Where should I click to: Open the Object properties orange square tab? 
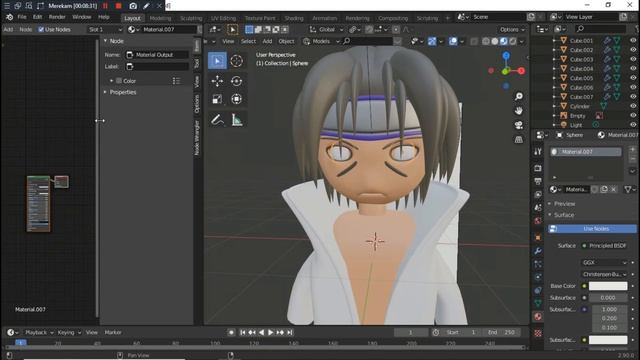tap(538, 237)
